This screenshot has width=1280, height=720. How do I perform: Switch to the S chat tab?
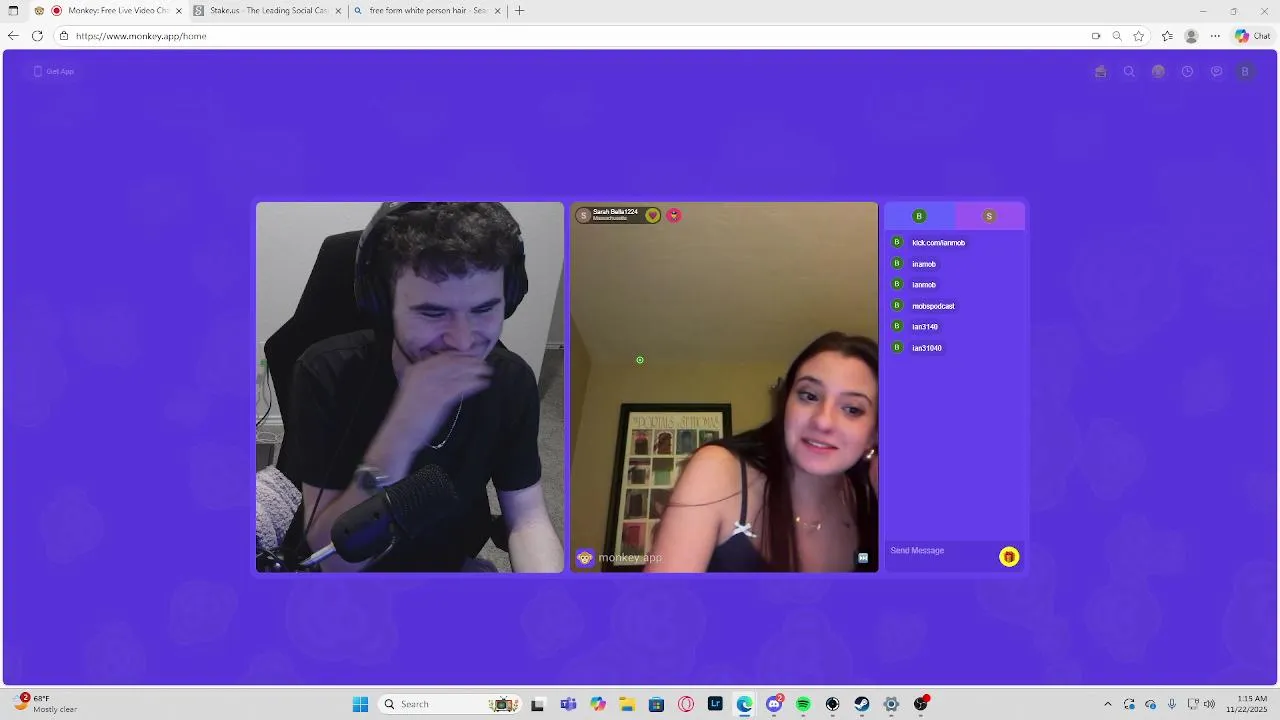pos(989,216)
